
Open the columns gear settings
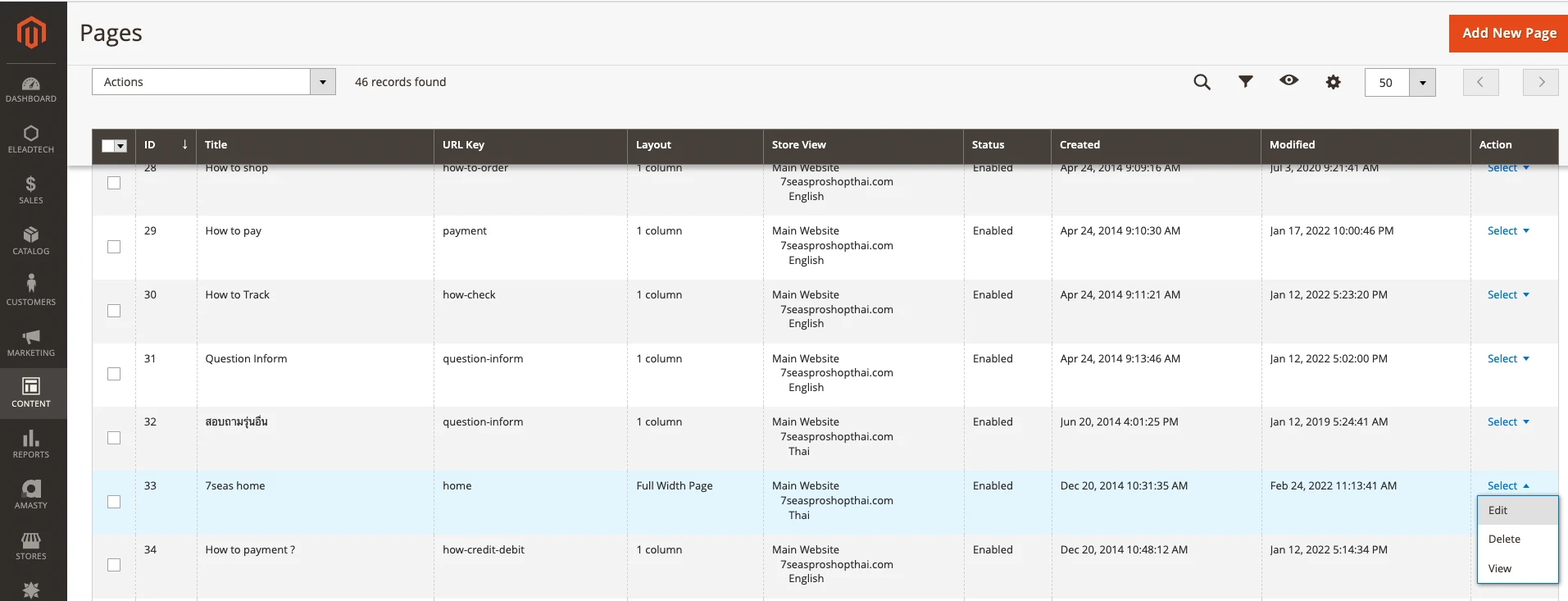1334,82
